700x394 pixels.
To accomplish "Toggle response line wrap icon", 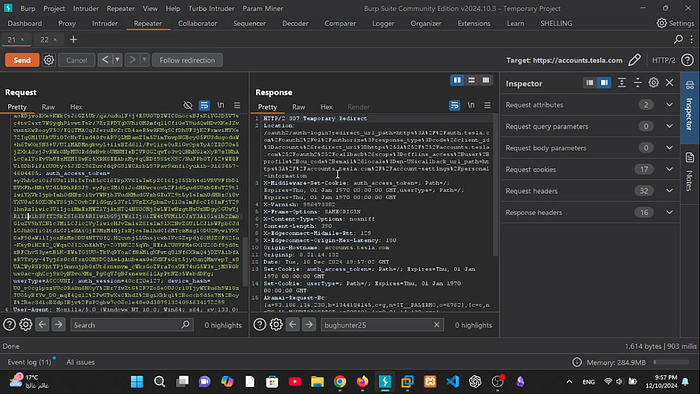I will pyautogui.click(x=454, y=105).
